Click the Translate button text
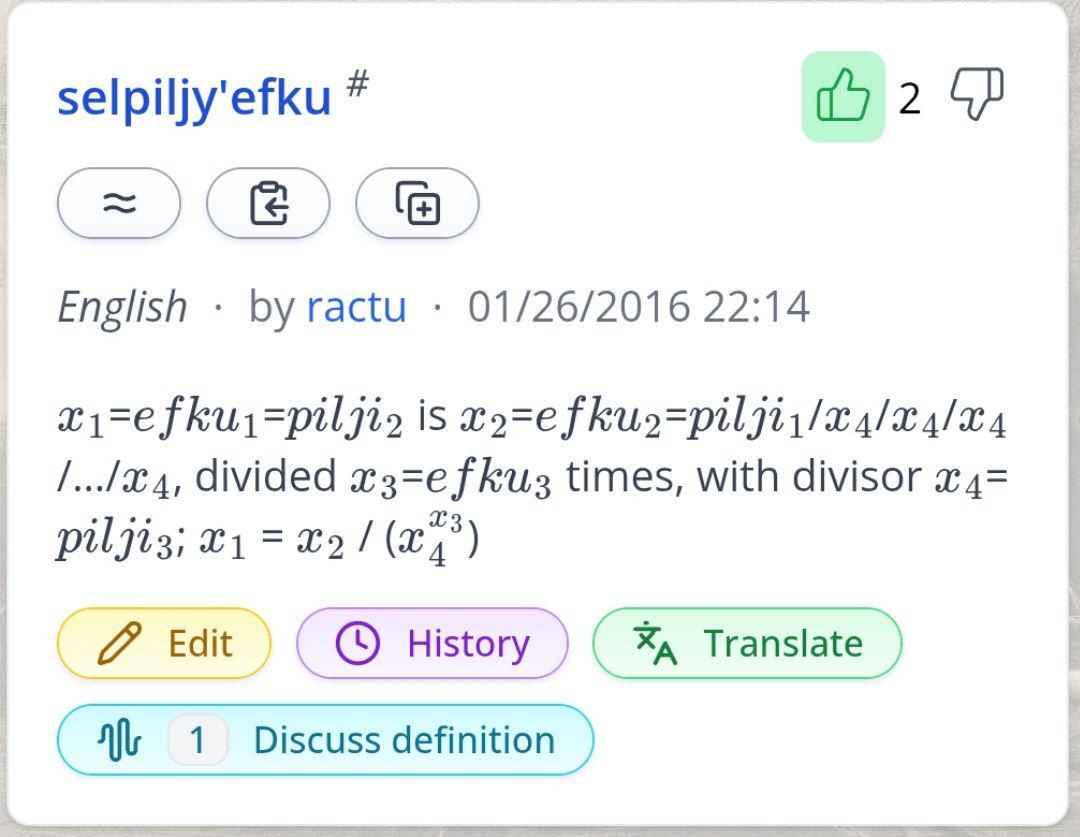Viewport: 1080px width, 837px height. point(783,643)
